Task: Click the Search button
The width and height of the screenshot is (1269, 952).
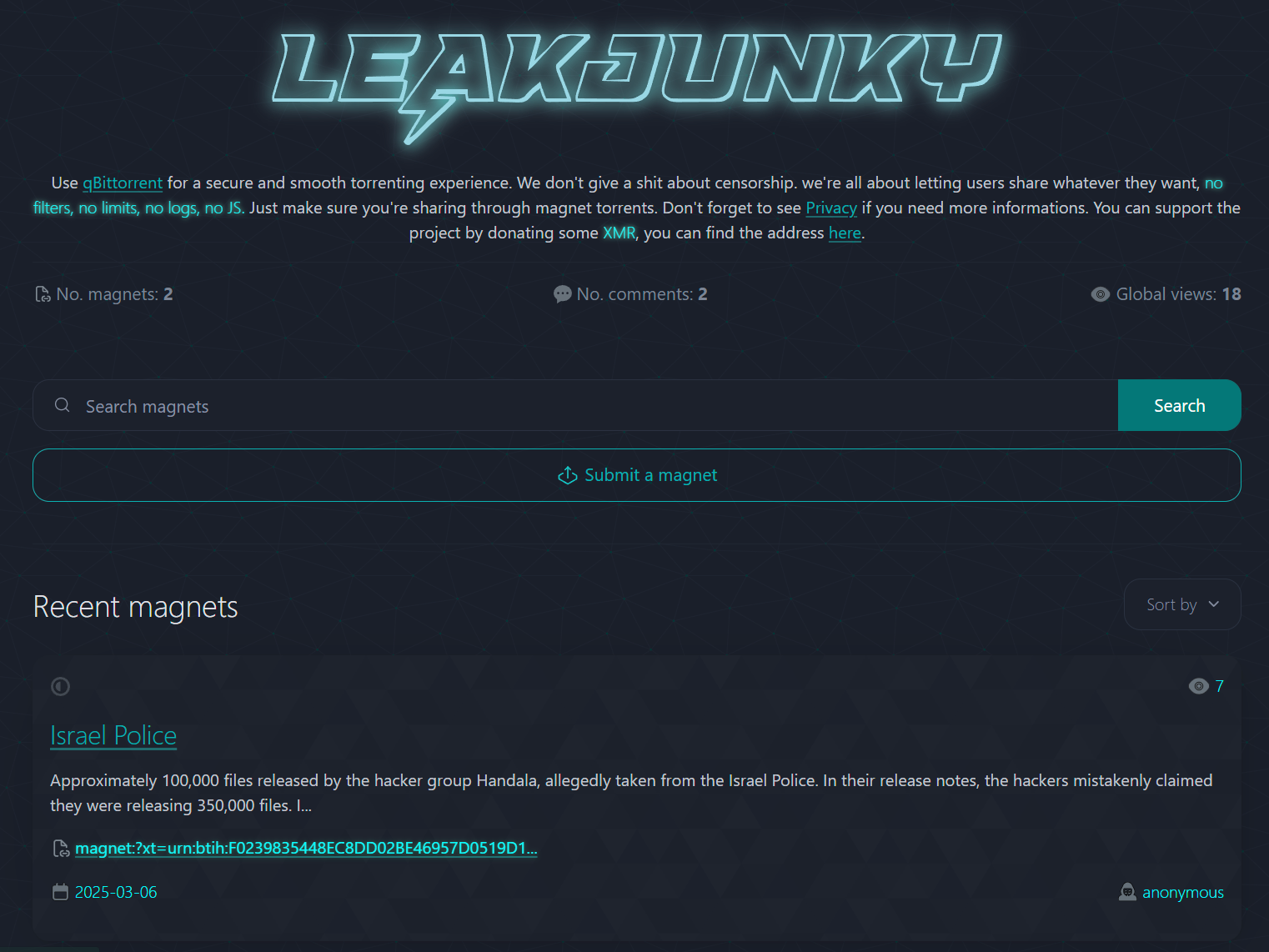Action: click(x=1179, y=405)
